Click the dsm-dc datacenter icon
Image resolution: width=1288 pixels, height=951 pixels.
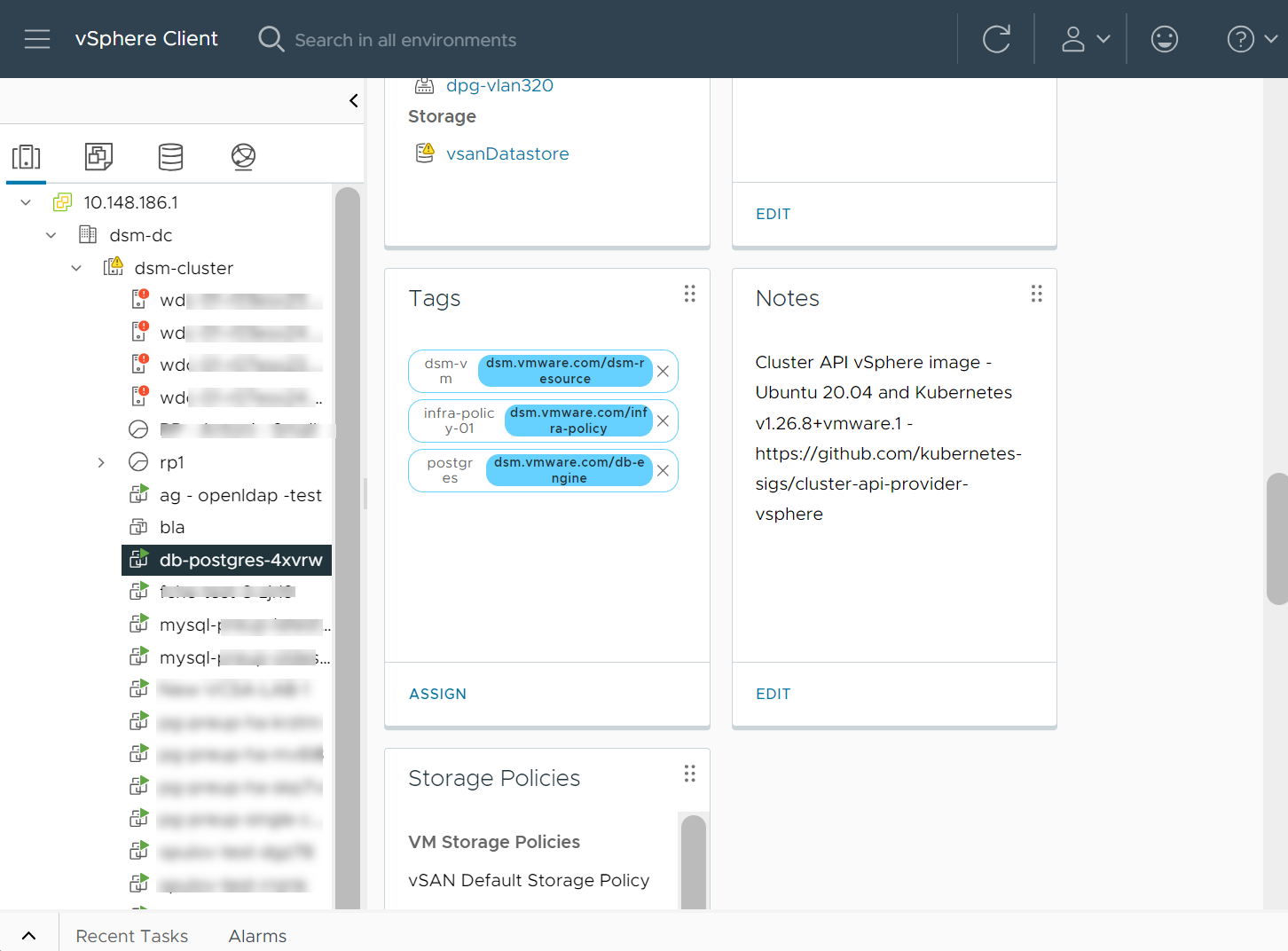pyautogui.click(x=88, y=234)
